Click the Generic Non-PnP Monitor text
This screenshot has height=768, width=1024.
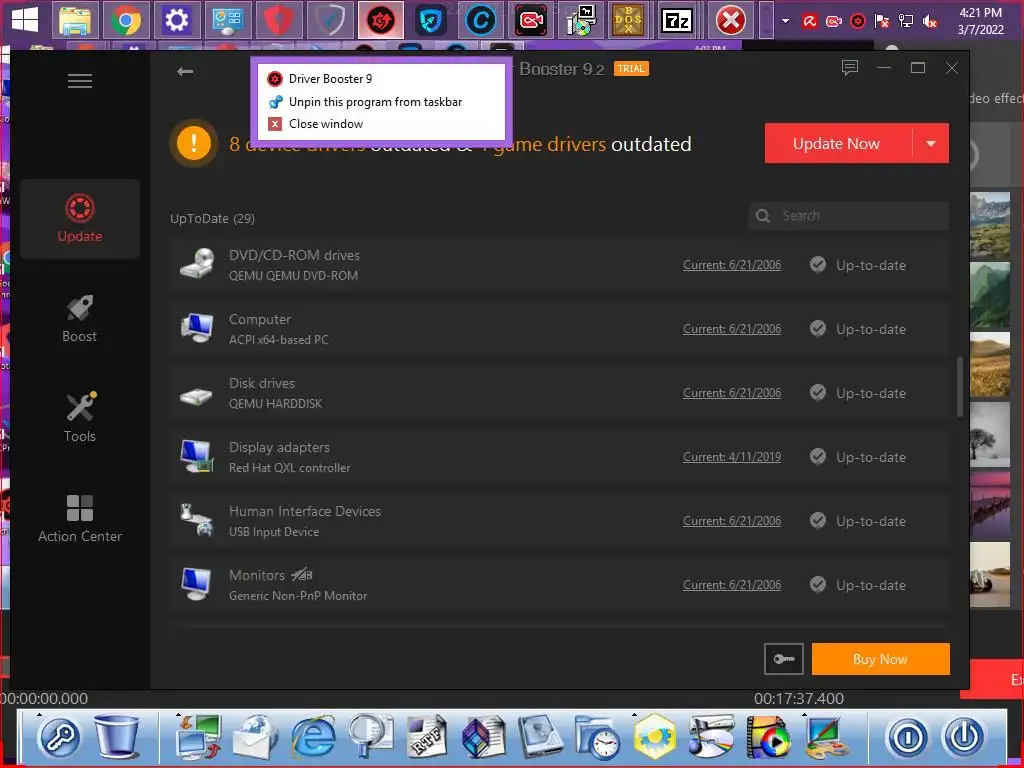pos(298,596)
